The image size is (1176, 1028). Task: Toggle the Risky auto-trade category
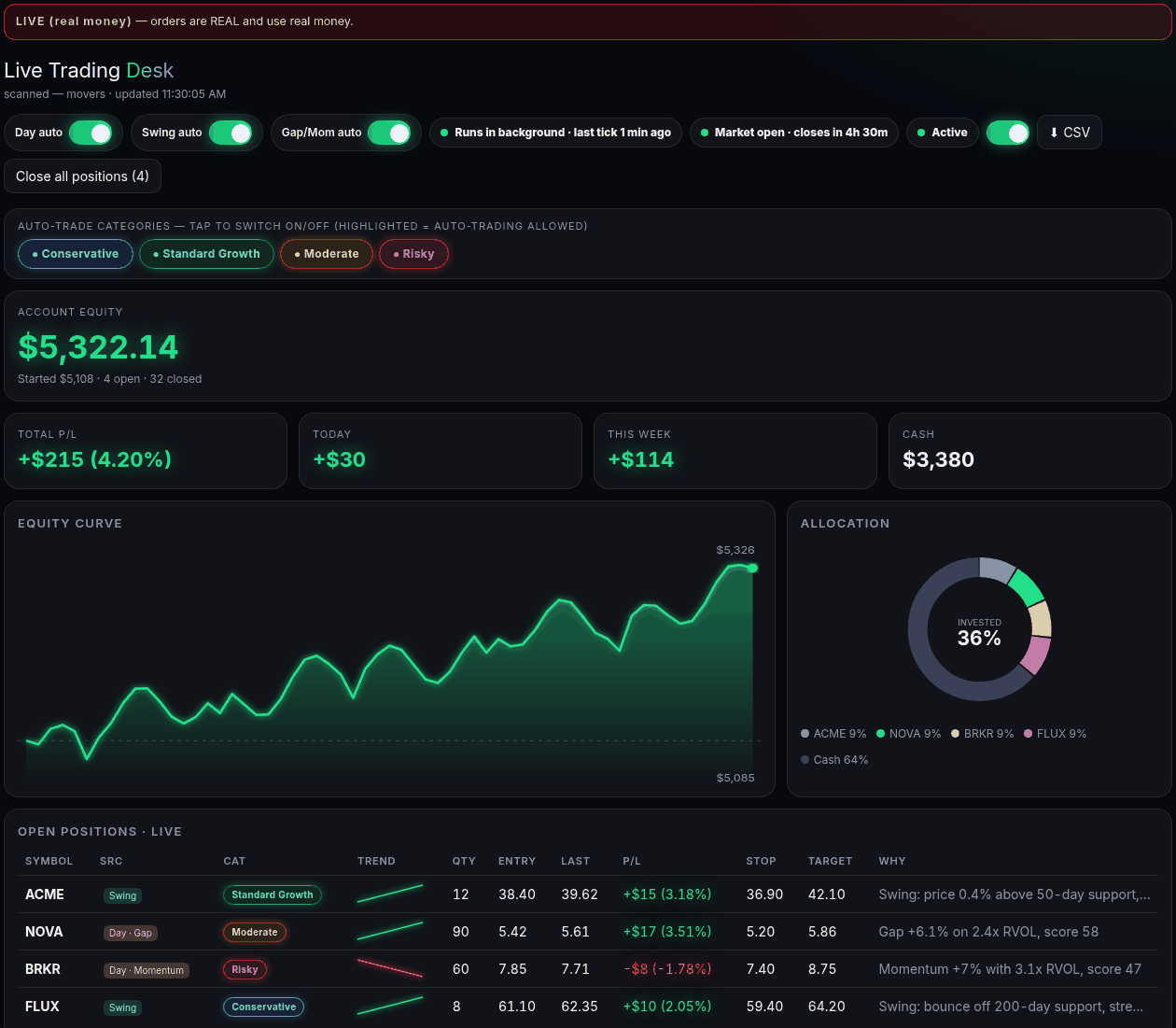(413, 254)
